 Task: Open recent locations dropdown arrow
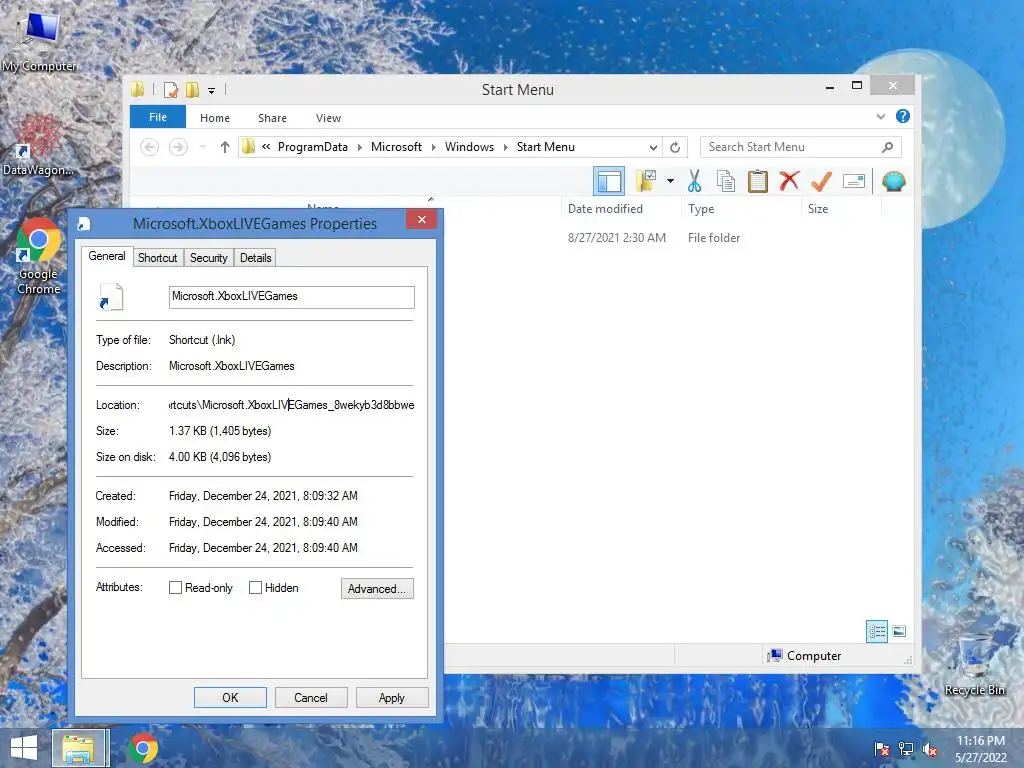[x=202, y=147]
